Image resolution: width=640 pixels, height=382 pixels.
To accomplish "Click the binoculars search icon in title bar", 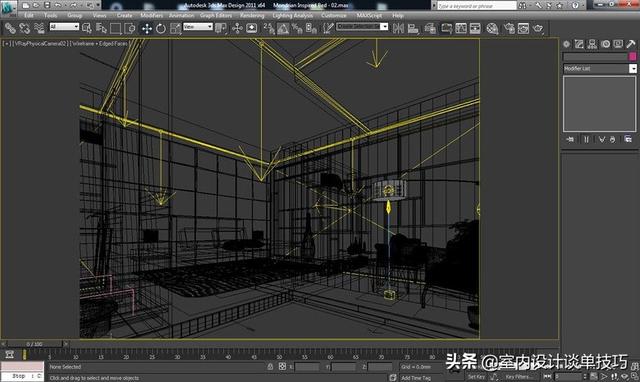I will pos(522,6).
